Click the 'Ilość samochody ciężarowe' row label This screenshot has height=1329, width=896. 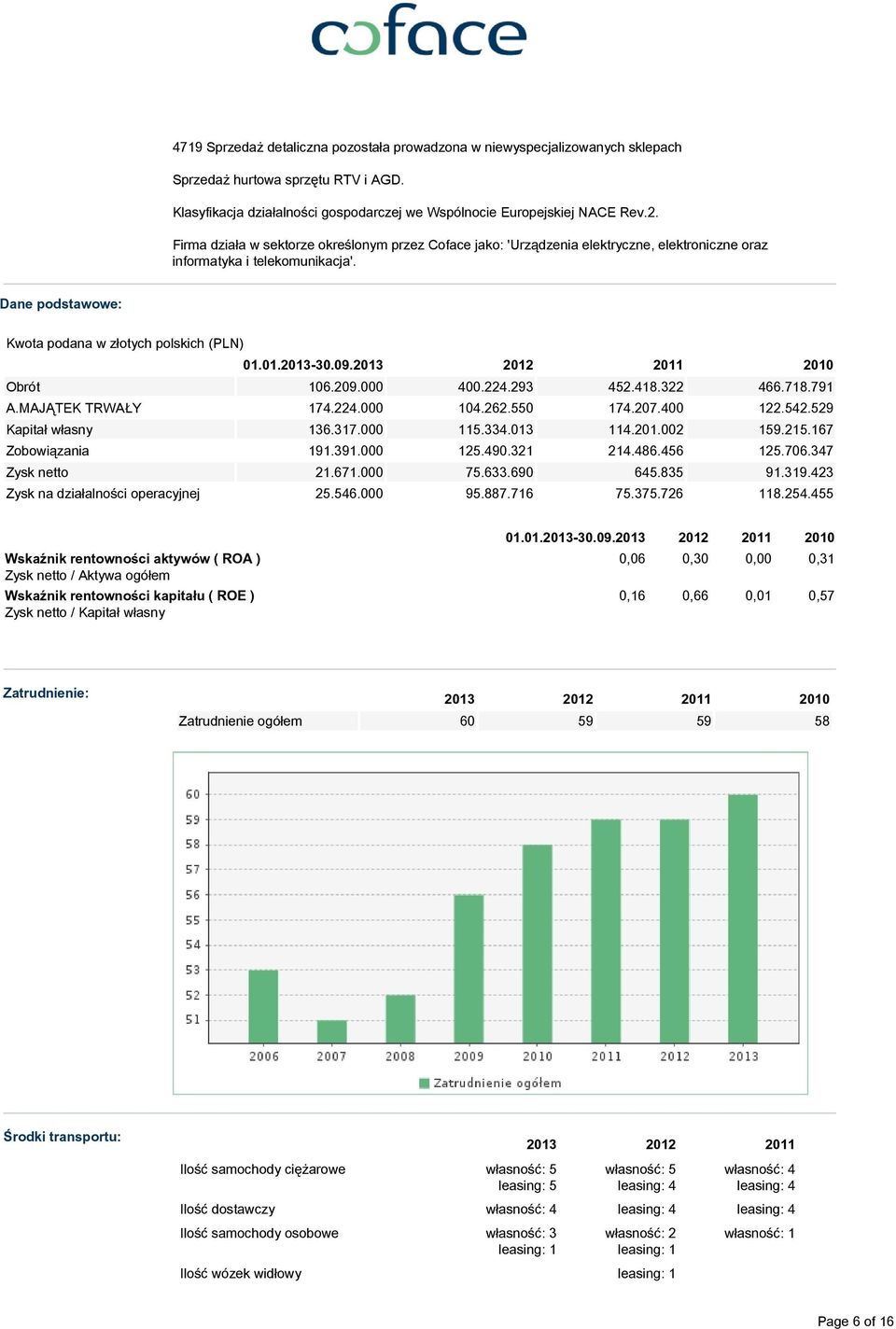pyautogui.click(x=263, y=1169)
